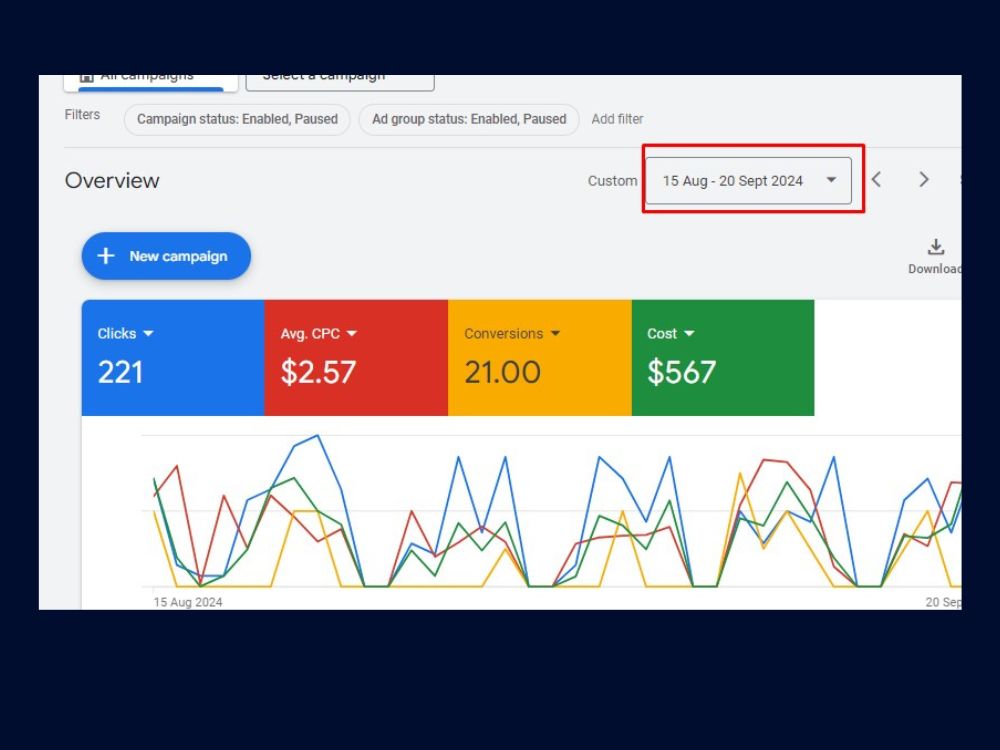The image size is (1000, 750).
Task: Click the Download icon
Action: click(x=935, y=247)
